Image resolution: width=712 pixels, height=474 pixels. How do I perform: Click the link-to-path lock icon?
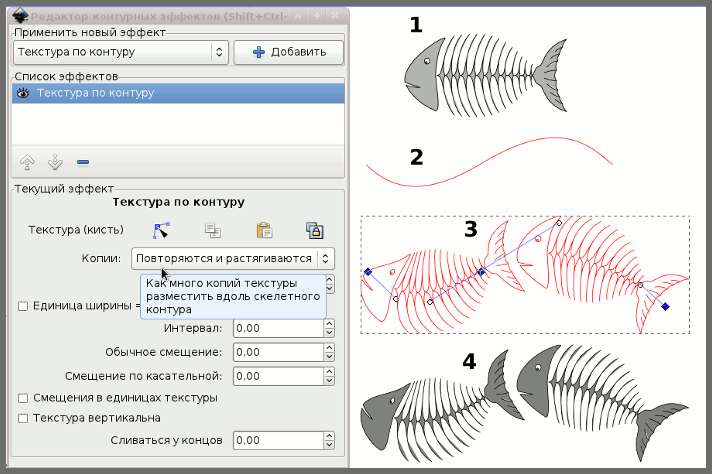click(314, 230)
